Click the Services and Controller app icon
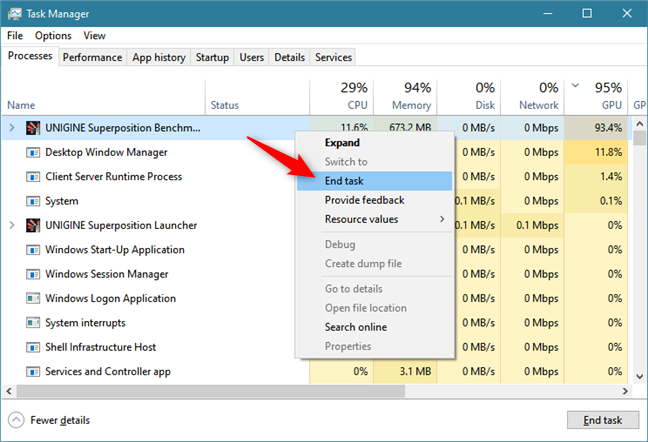This screenshot has height=442, width=648. (x=33, y=371)
